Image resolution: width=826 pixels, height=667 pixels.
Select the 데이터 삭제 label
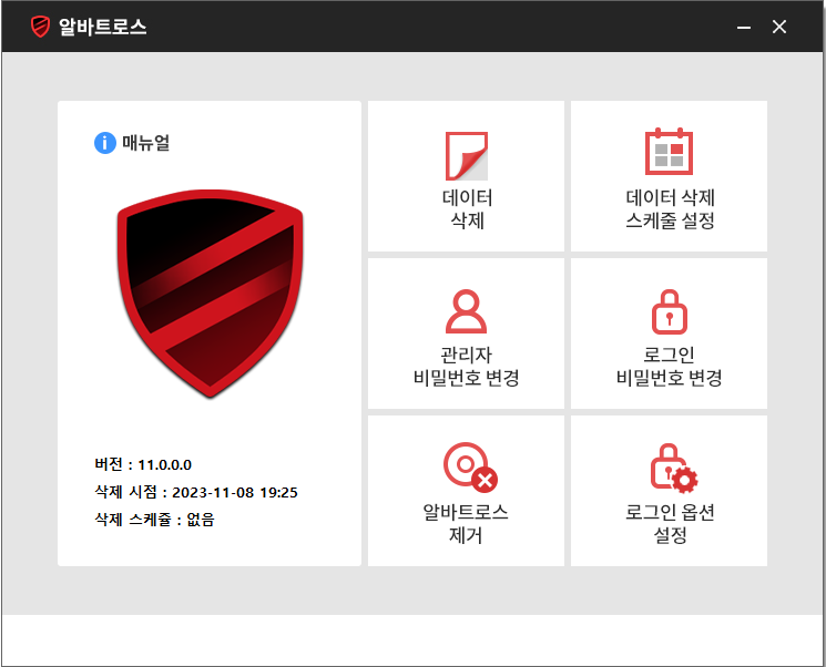[467, 209]
